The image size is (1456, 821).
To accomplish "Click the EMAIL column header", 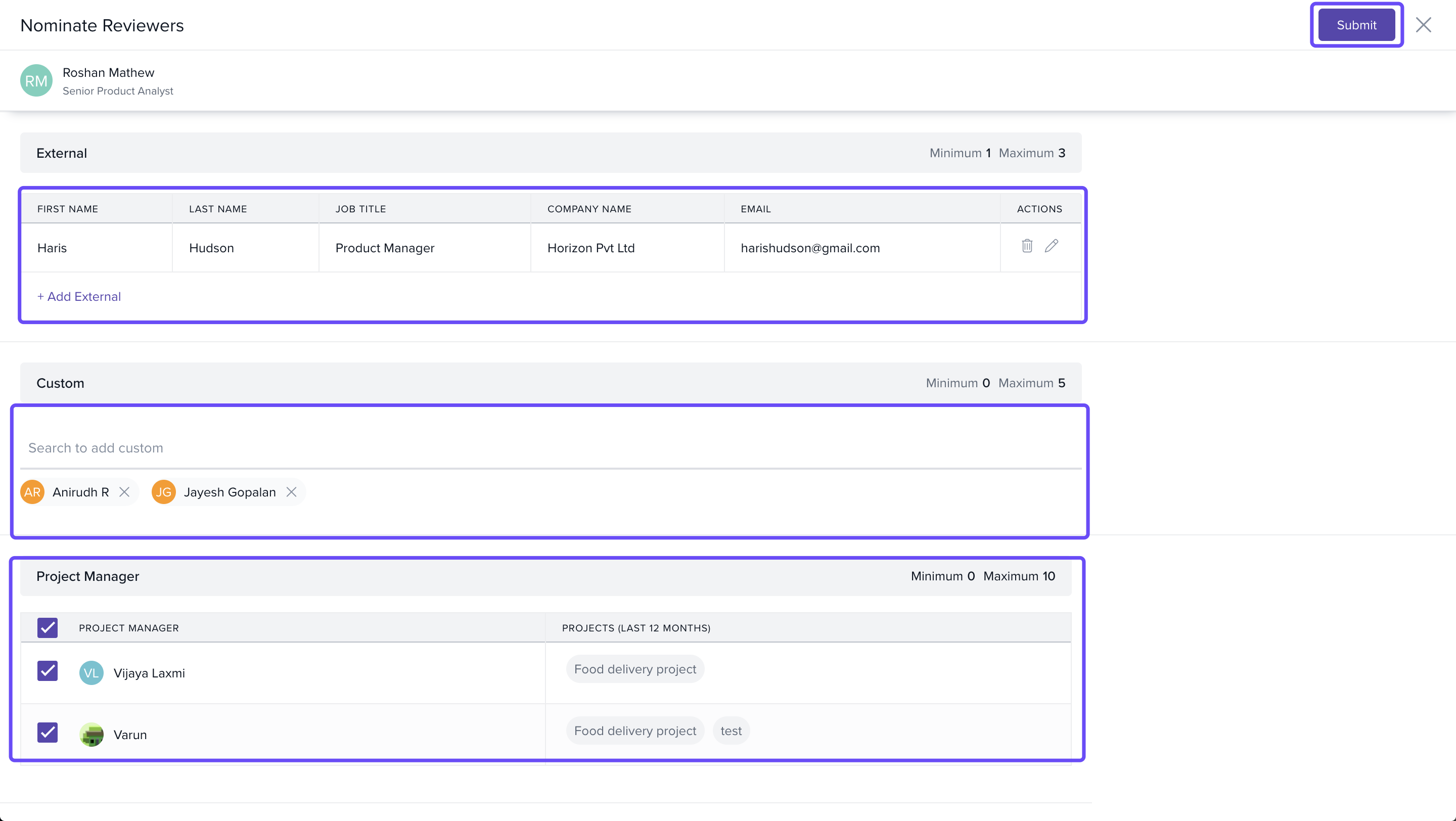I will coord(756,209).
